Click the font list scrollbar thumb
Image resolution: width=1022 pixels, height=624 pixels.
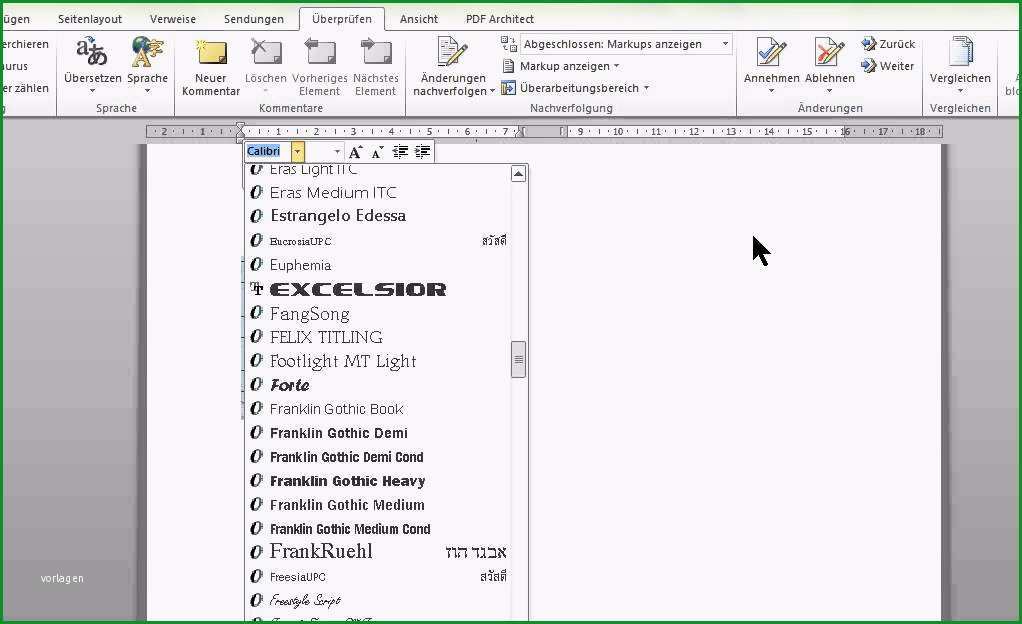pos(518,359)
